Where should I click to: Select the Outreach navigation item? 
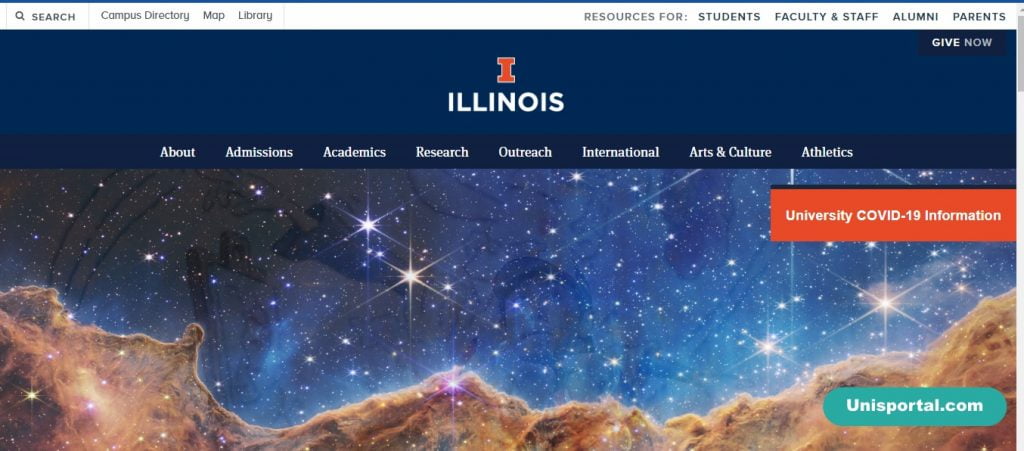pyautogui.click(x=525, y=152)
